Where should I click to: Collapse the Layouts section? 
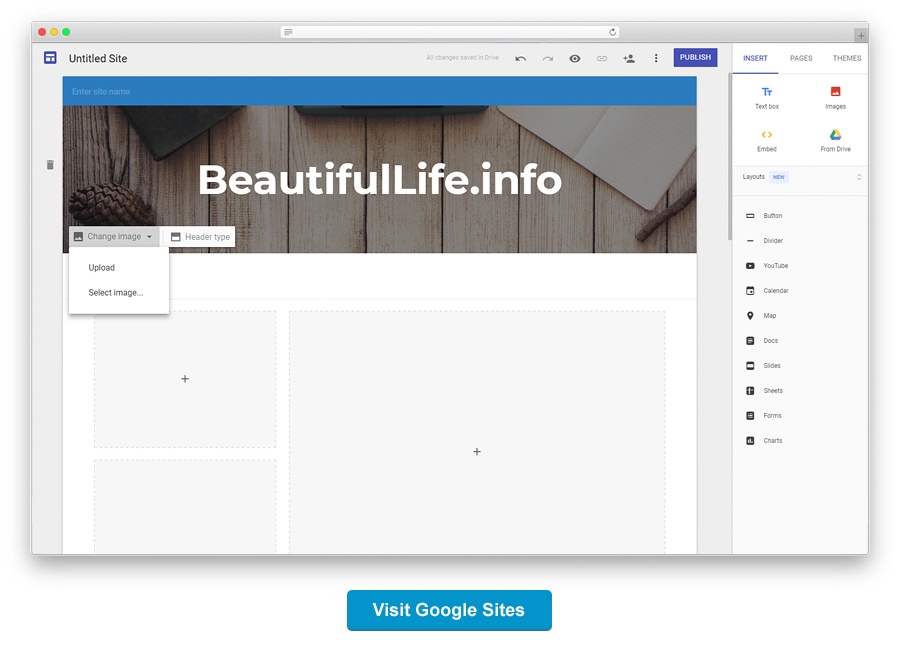tap(859, 177)
